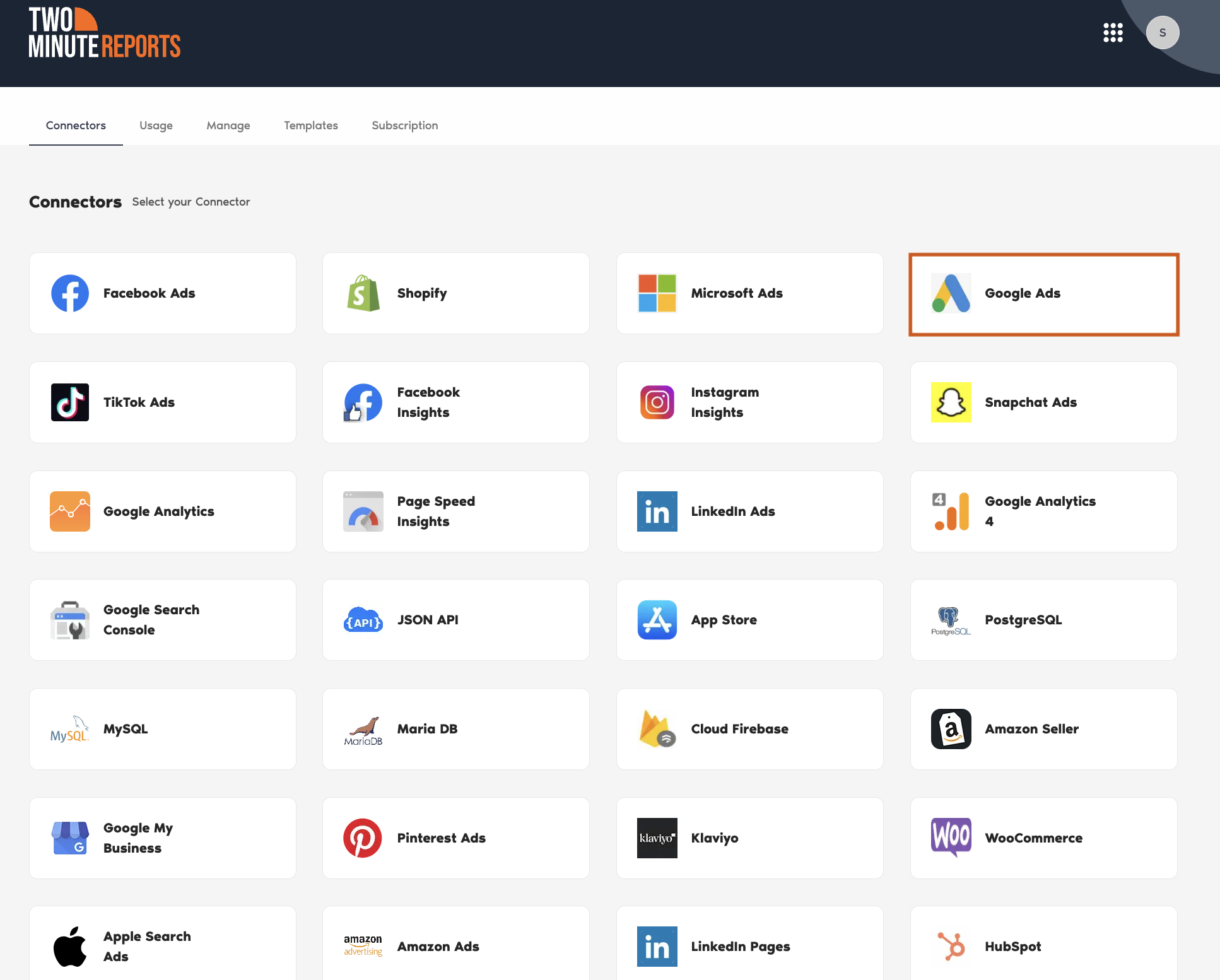
Task: Click the user avatar S
Action: click(1162, 33)
